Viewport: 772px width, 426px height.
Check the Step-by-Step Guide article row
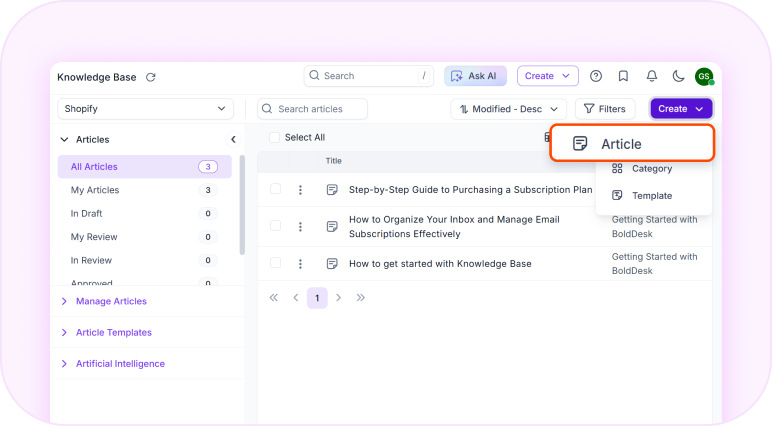(275, 189)
